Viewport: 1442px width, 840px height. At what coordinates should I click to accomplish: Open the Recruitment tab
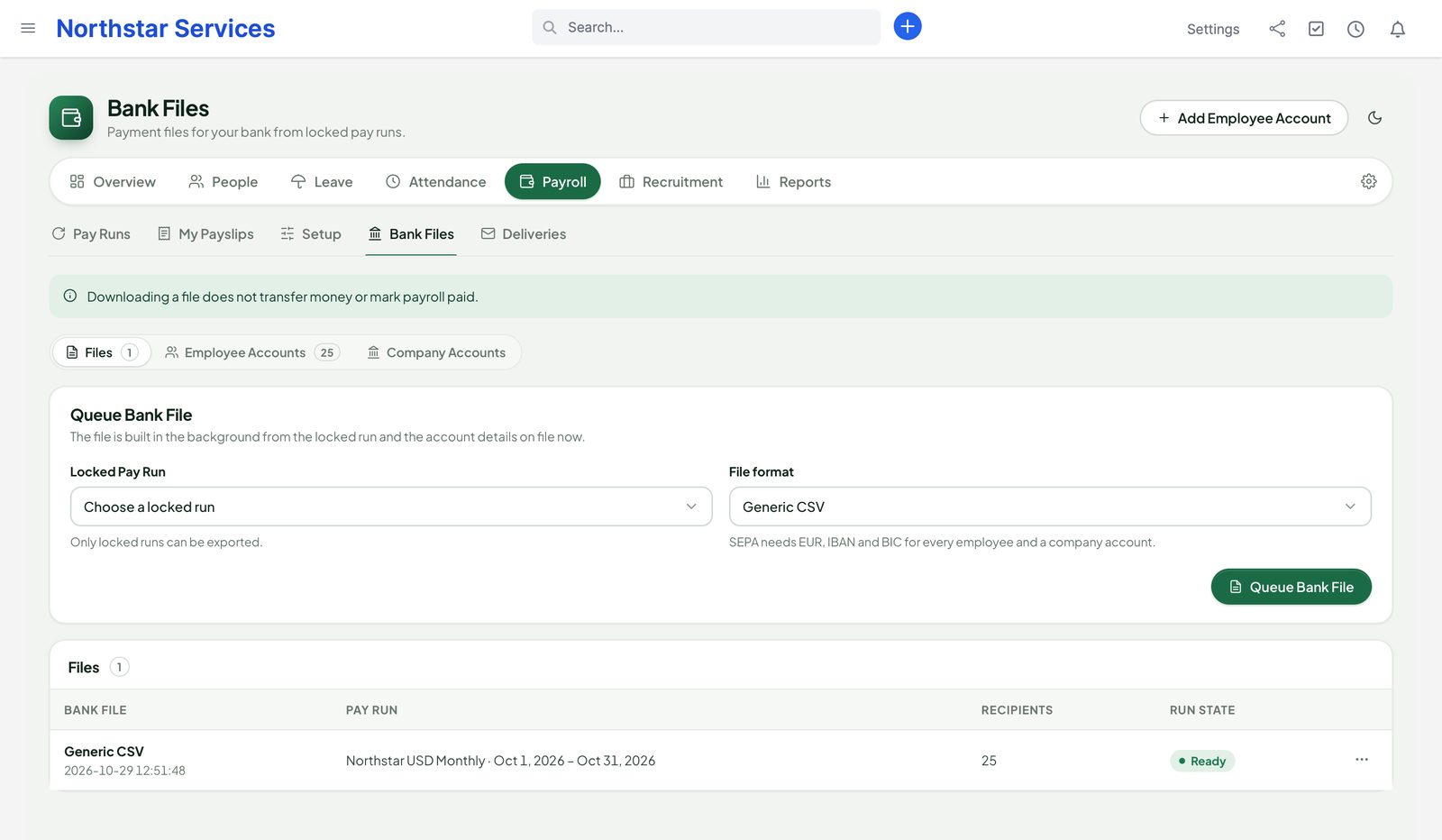click(671, 181)
